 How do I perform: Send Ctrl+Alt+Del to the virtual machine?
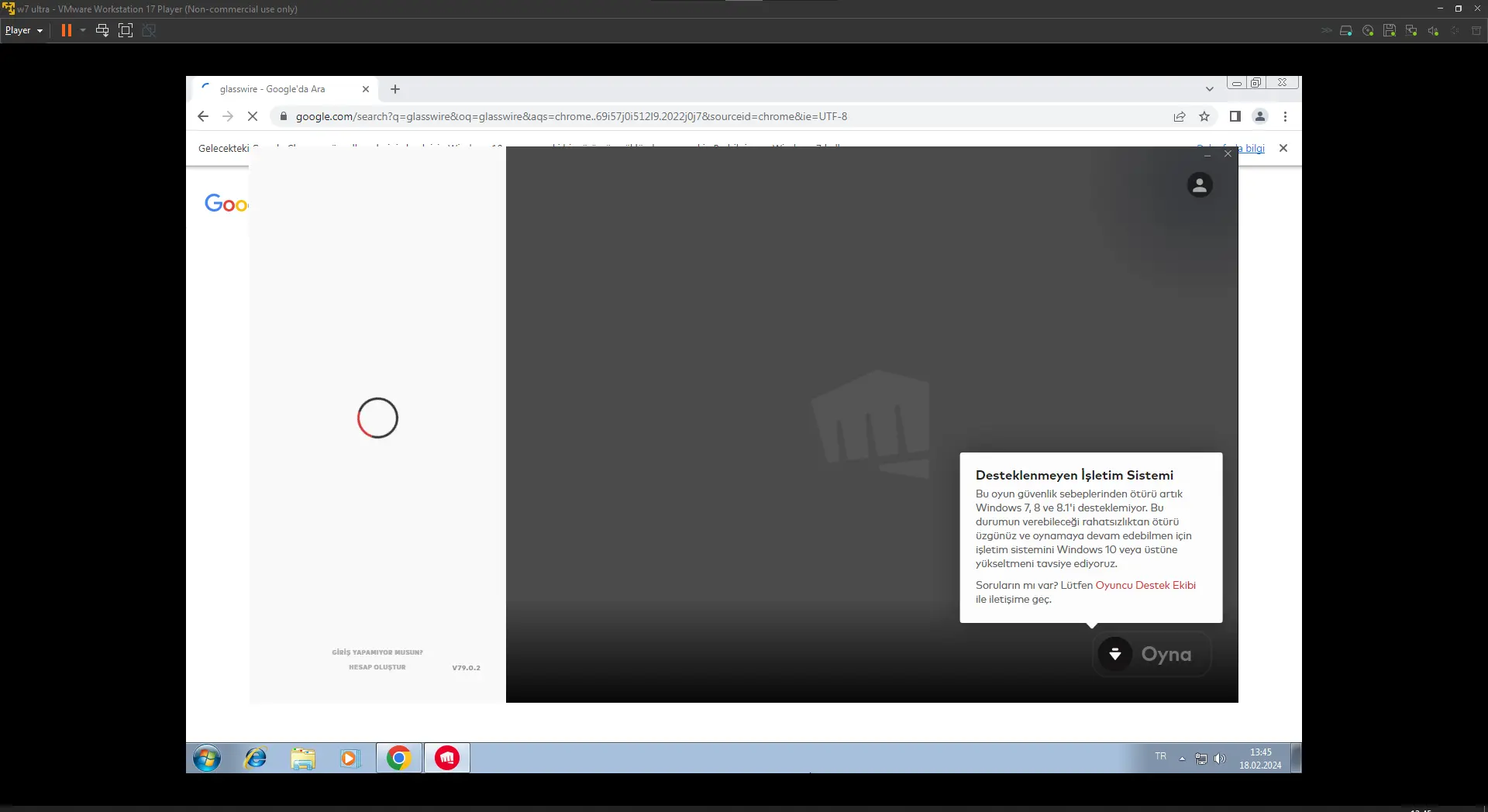[102, 30]
